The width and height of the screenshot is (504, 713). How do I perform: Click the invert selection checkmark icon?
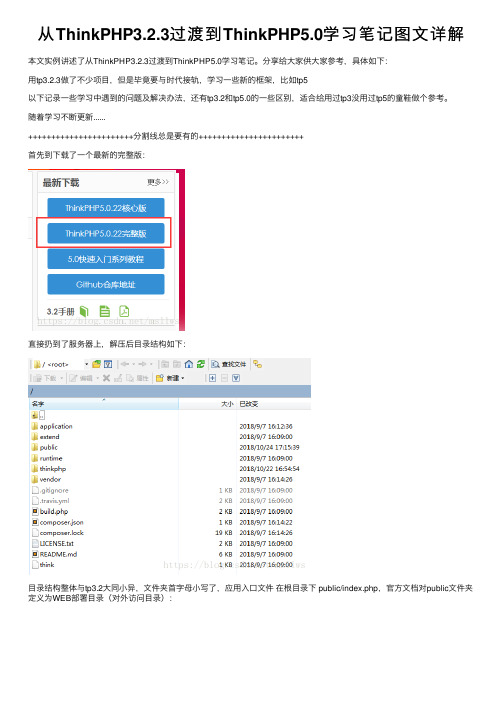236,378
